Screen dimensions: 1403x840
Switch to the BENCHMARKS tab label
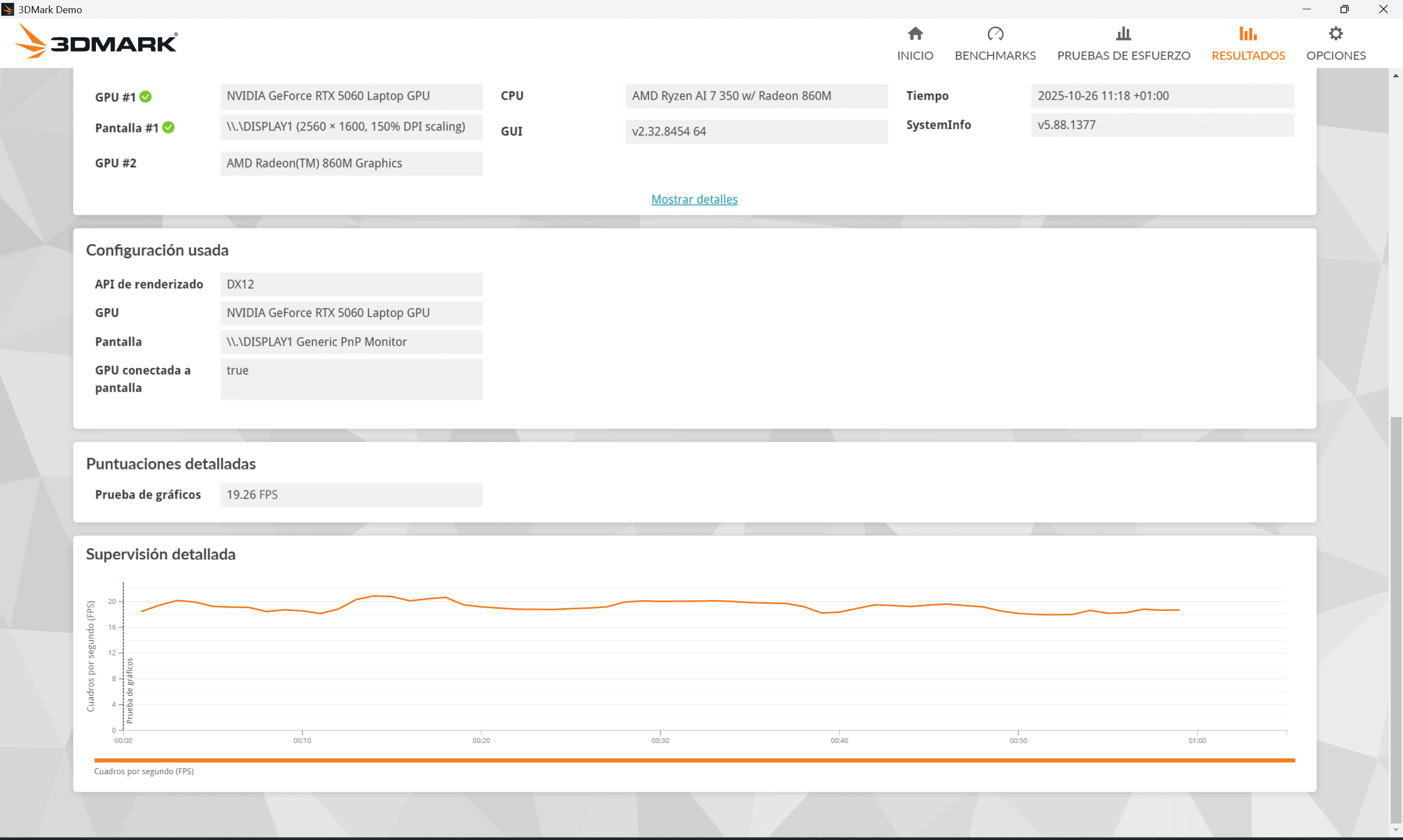click(995, 55)
